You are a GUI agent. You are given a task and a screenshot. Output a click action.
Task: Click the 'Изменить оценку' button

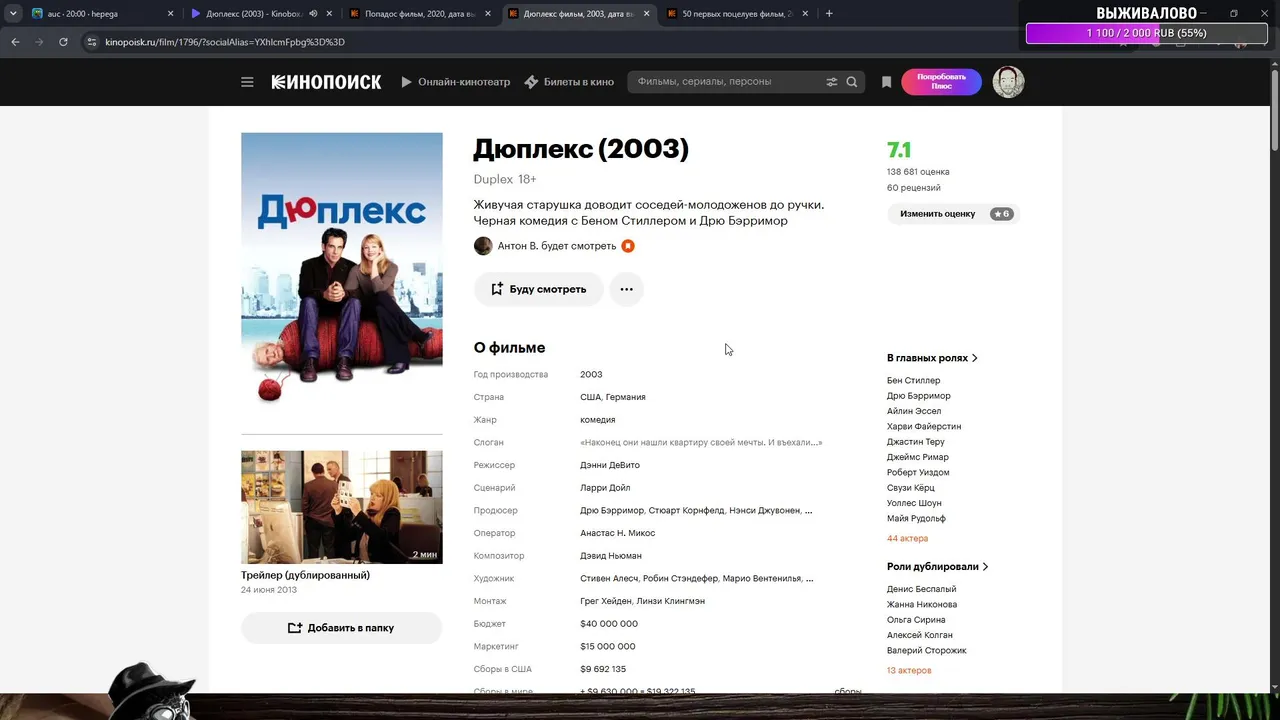click(952, 214)
